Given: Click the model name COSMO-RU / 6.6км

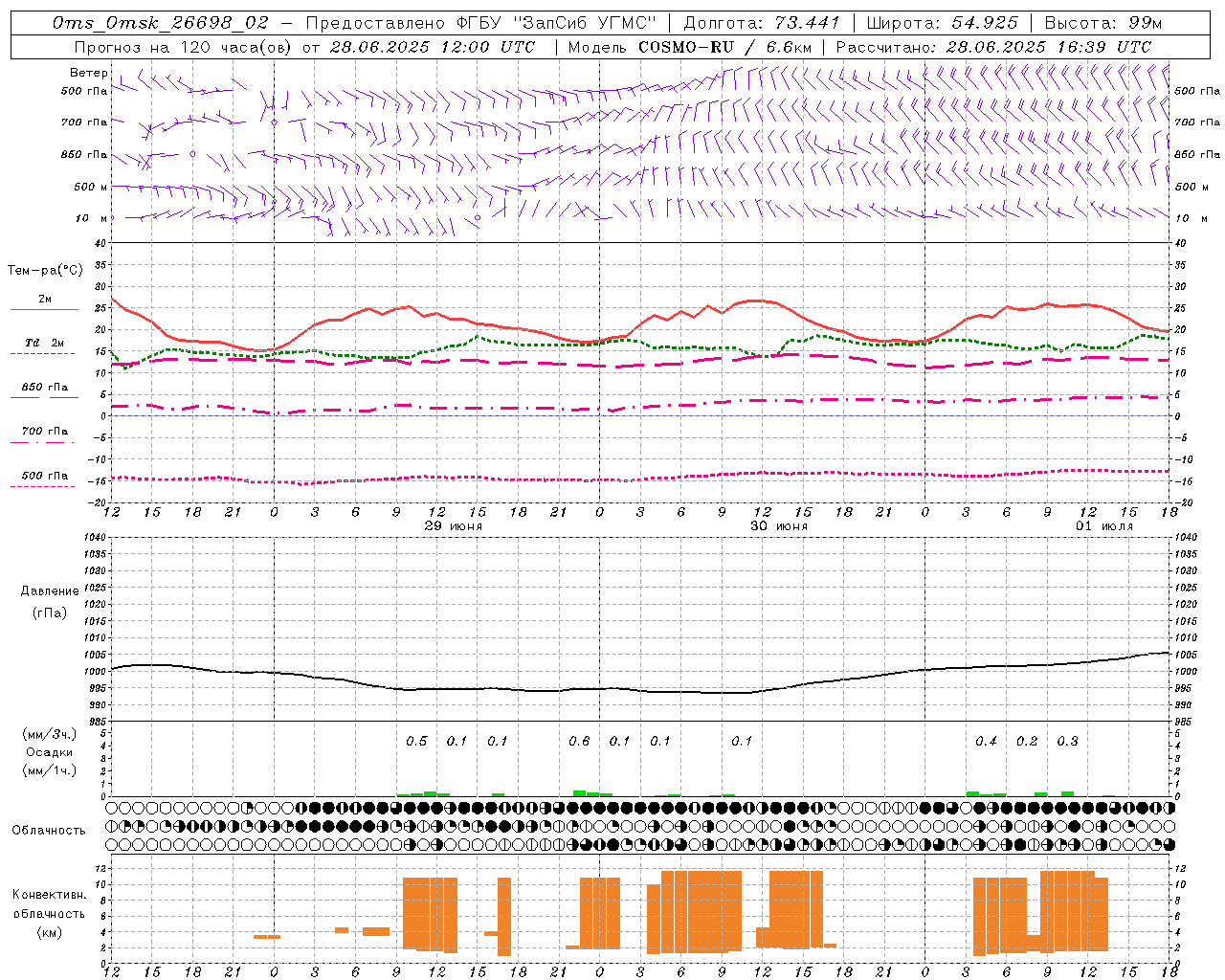Looking at the screenshot, I should pyautogui.click(x=724, y=47).
